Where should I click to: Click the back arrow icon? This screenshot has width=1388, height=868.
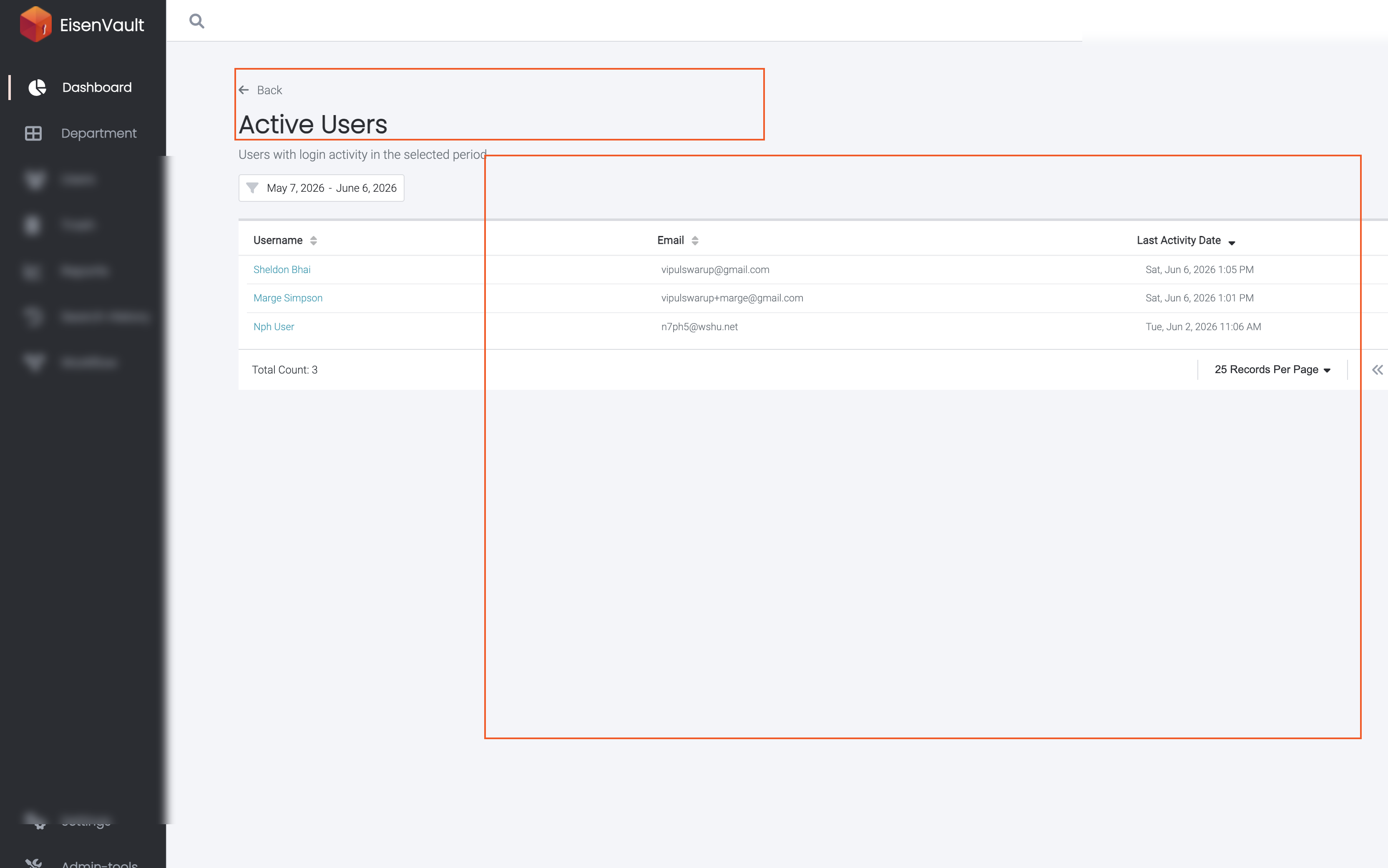point(244,90)
